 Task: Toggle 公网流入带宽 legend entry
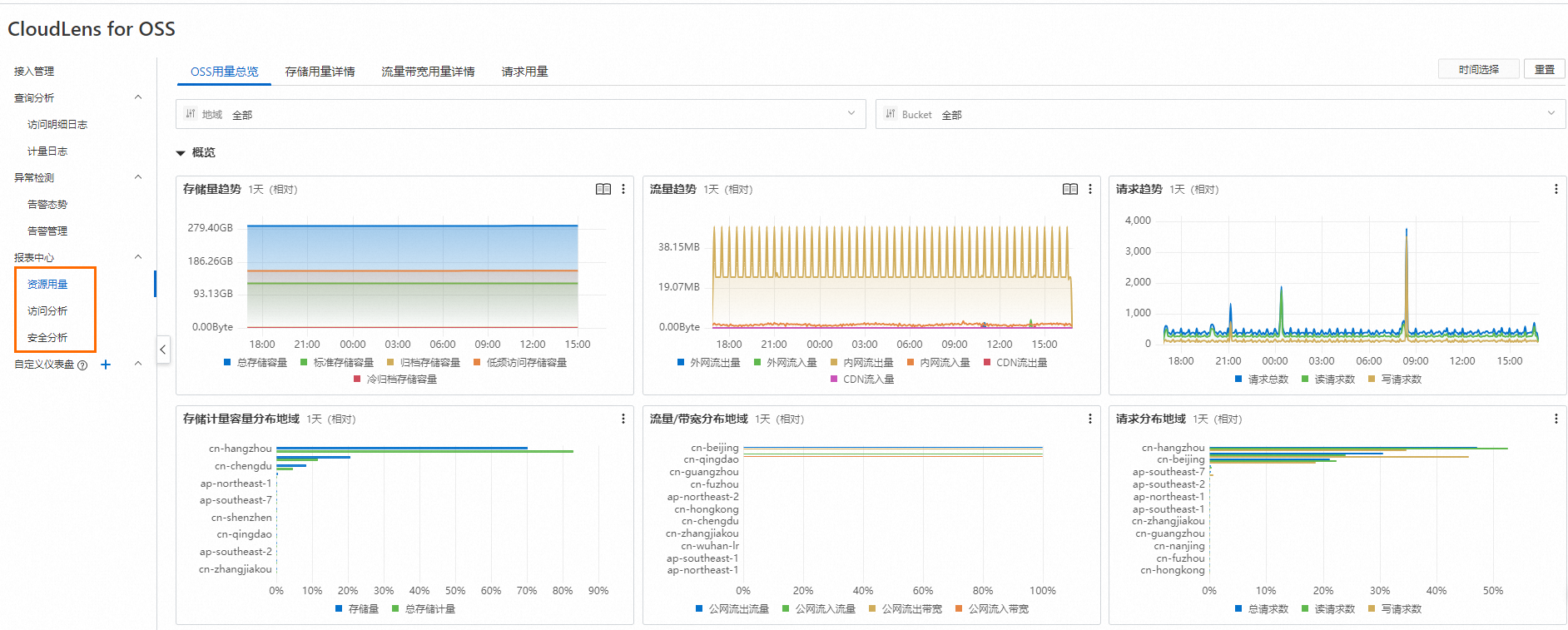click(992, 609)
